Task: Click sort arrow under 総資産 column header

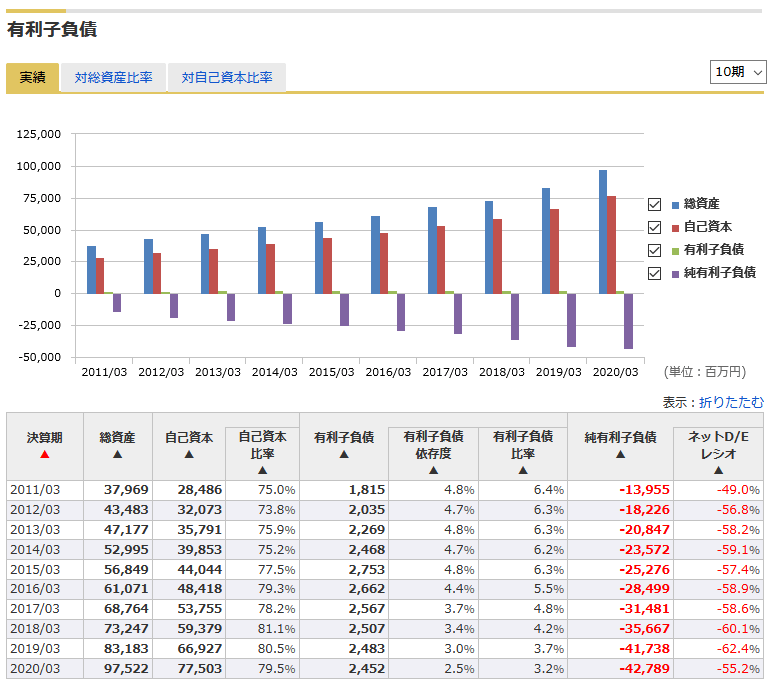Action: tap(117, 454)
